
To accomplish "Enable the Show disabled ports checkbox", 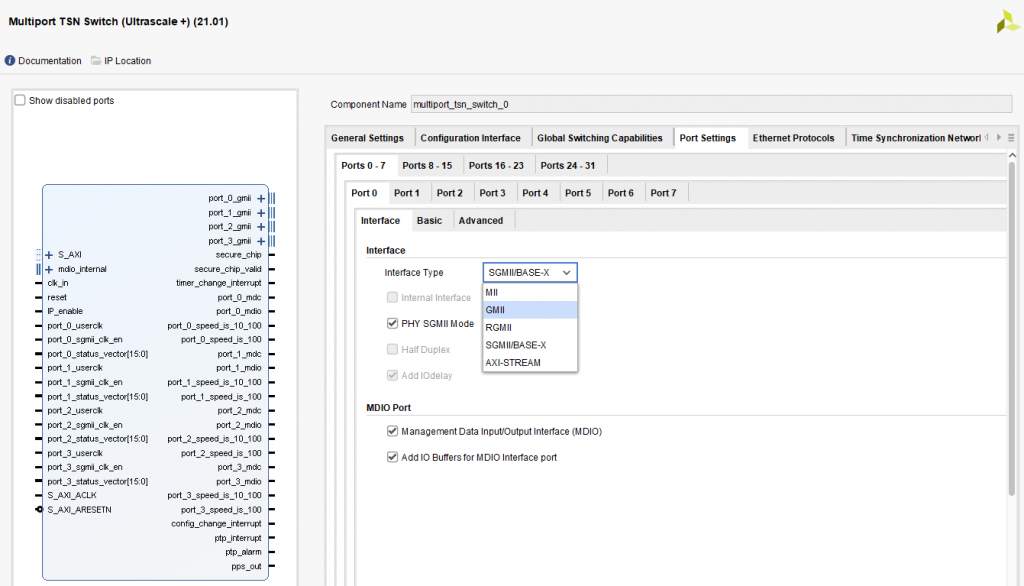I will (20, 100).
